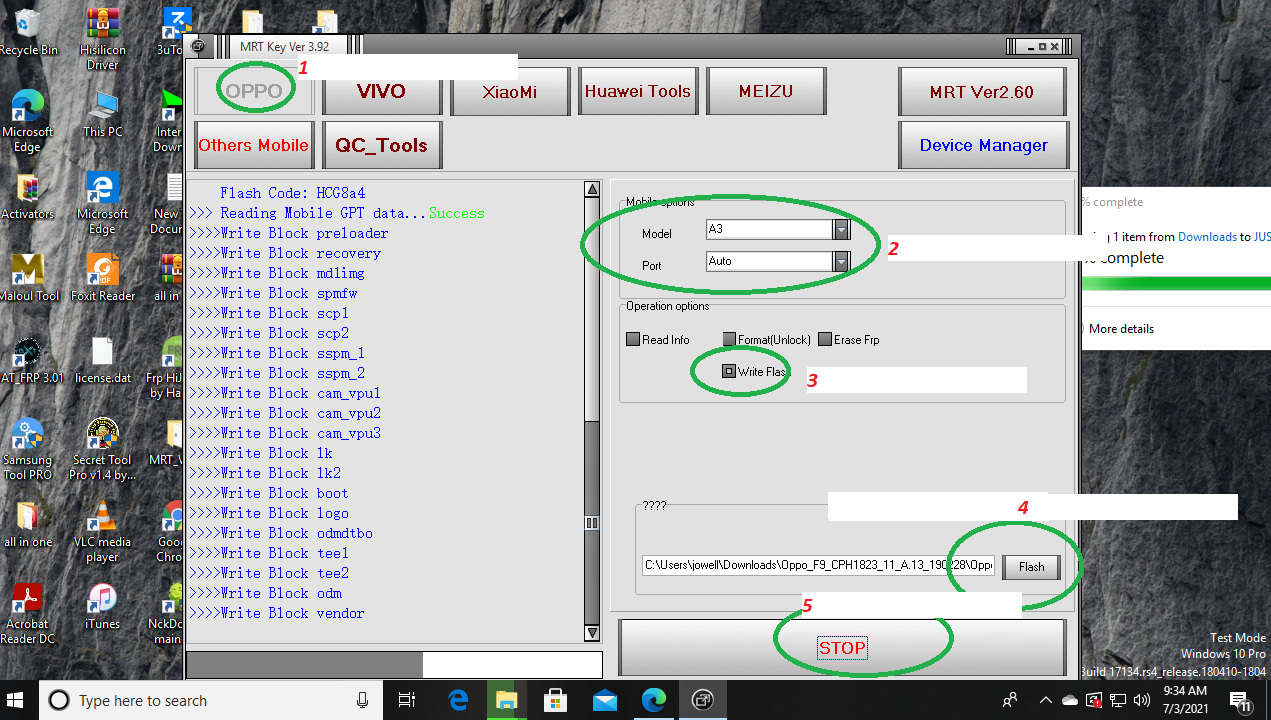Click the log scrollbar up arrow
The image size is (1271, 720).
(592, 190)
